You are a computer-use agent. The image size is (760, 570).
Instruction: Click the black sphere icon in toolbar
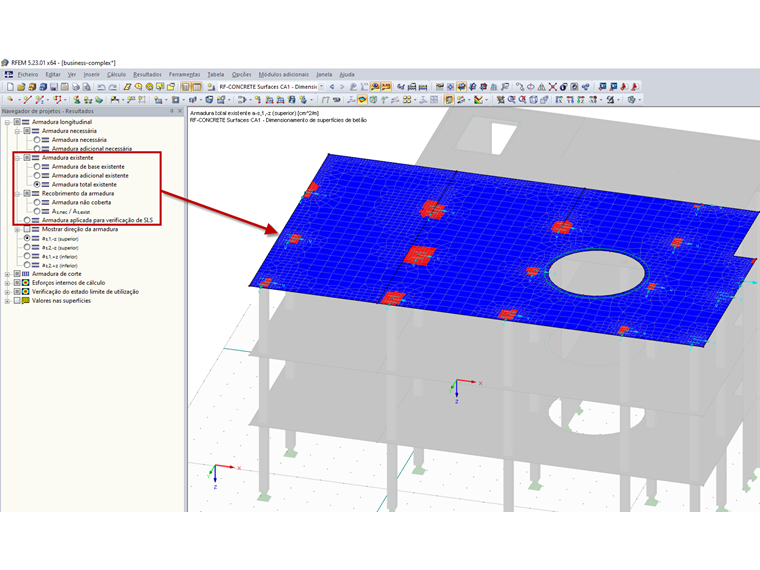pyautogui.click(x=563, y=87)
